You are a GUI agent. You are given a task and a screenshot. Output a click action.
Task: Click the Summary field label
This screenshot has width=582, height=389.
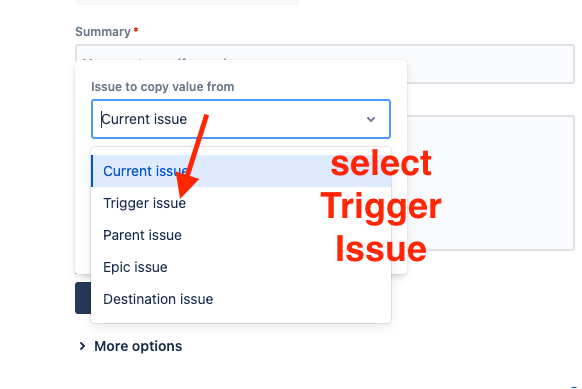click(103, 32)
